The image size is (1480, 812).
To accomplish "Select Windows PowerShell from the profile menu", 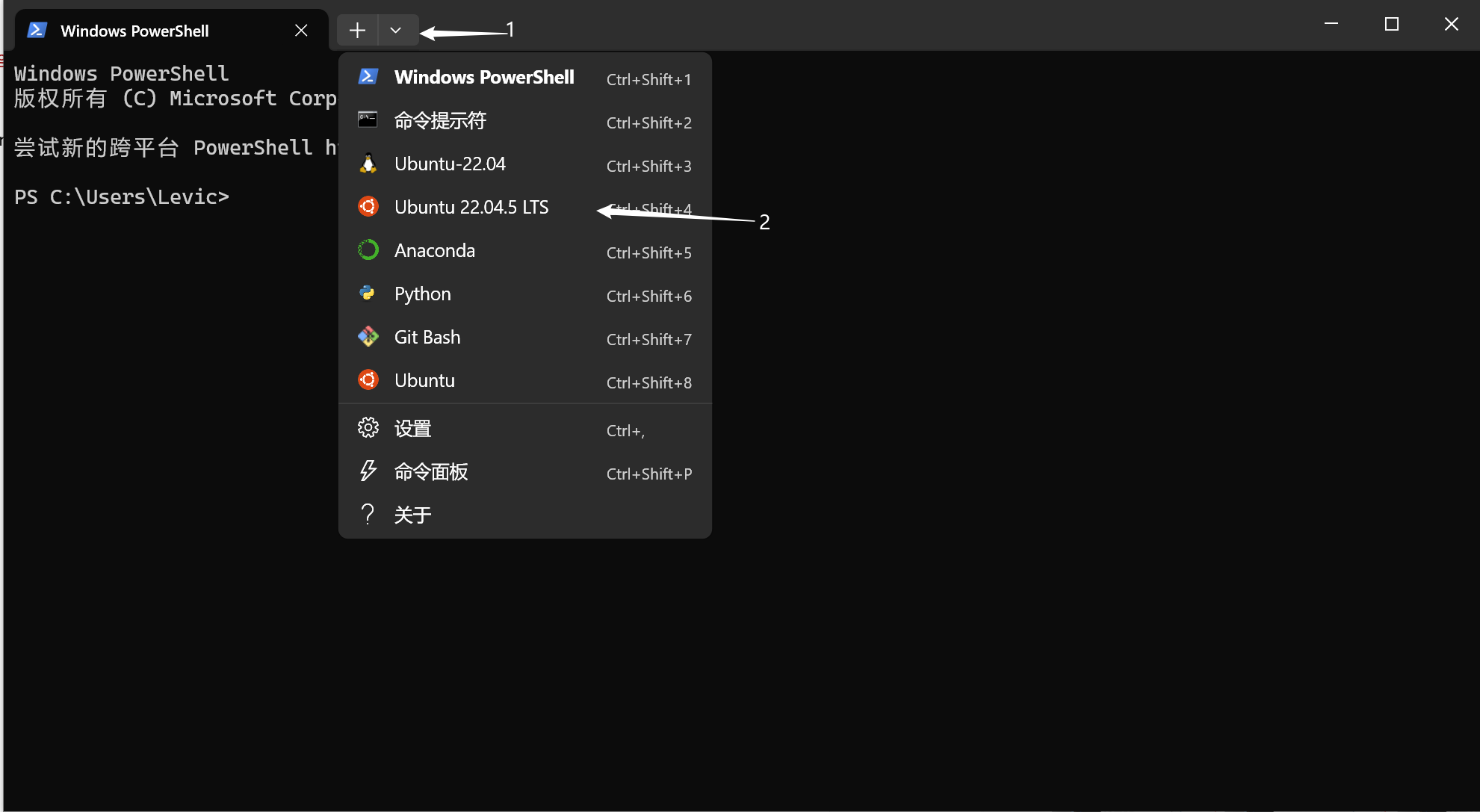I will point(525,77).
